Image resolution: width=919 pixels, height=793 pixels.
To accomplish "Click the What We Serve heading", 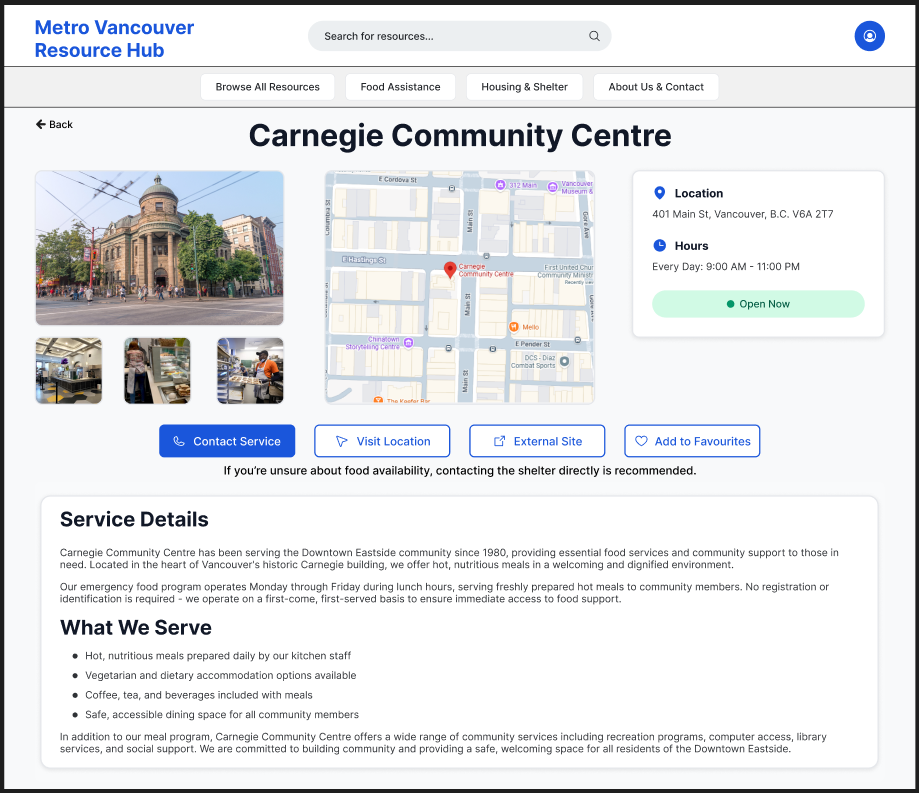I will click(136, 627).
